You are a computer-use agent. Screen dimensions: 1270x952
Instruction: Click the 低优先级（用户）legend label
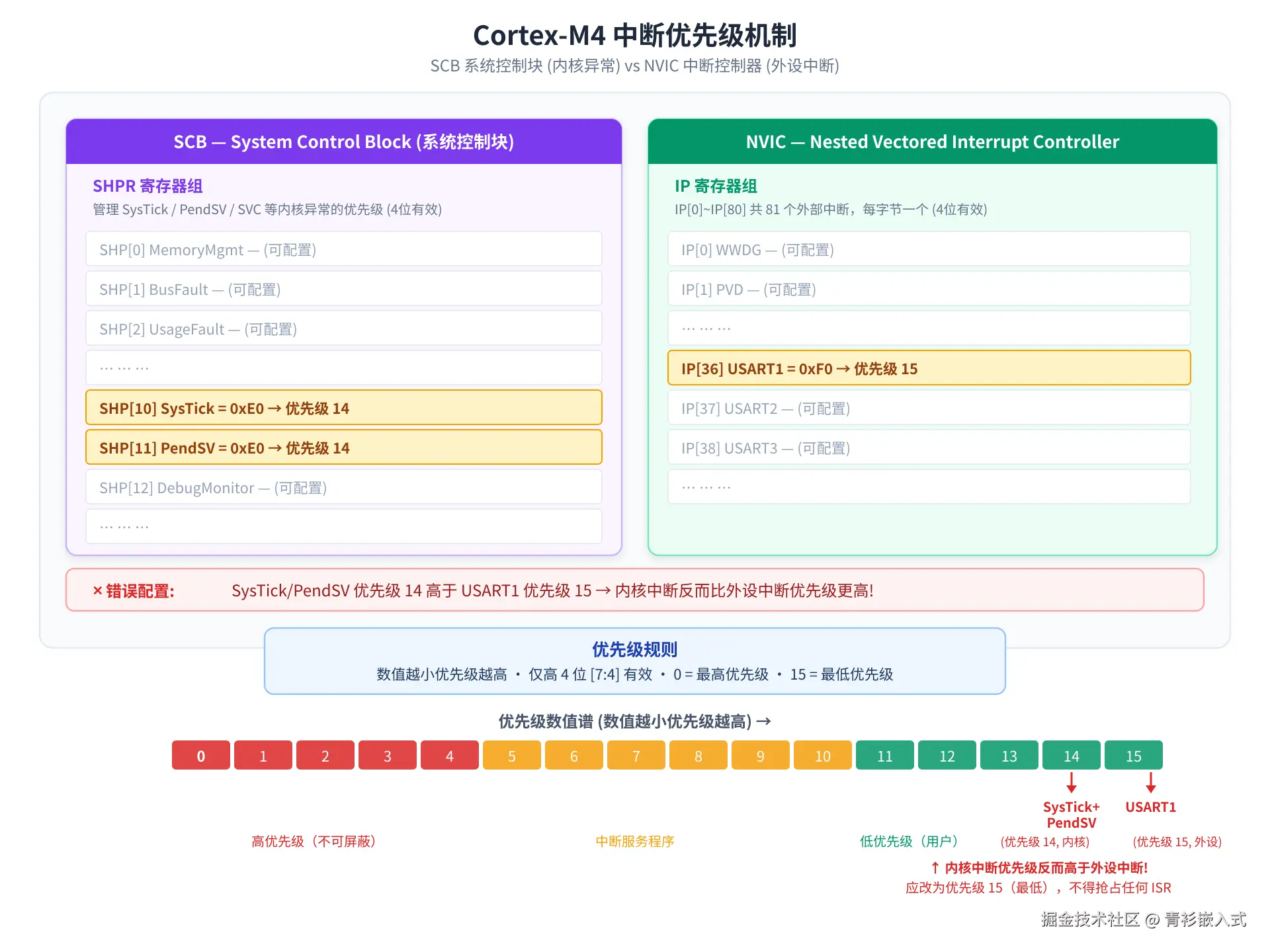pos(909,841)
